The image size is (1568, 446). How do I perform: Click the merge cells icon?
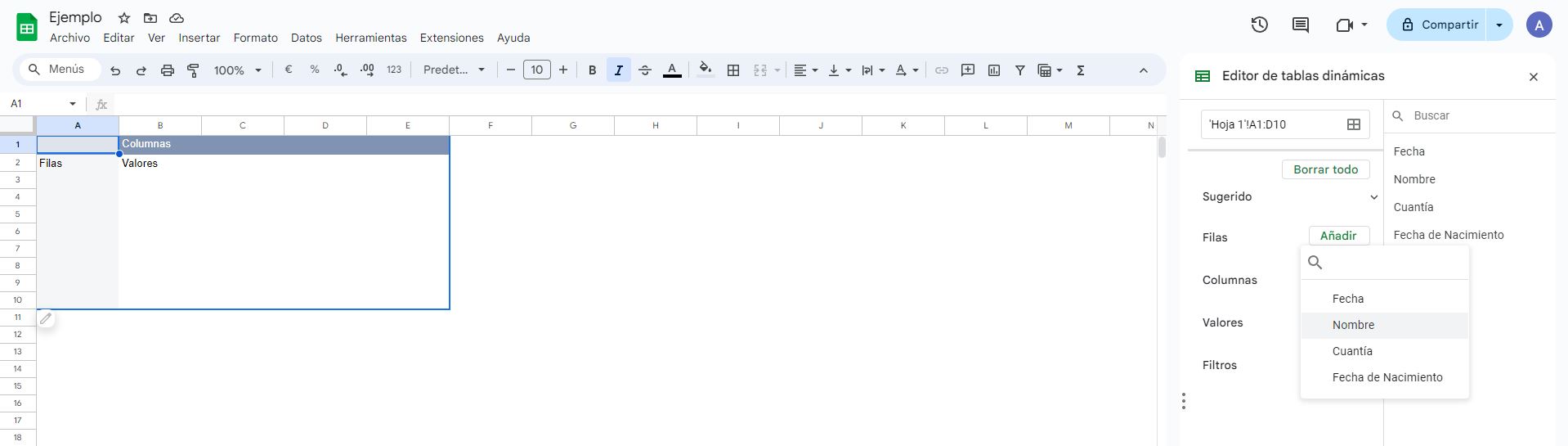(760, 70)
